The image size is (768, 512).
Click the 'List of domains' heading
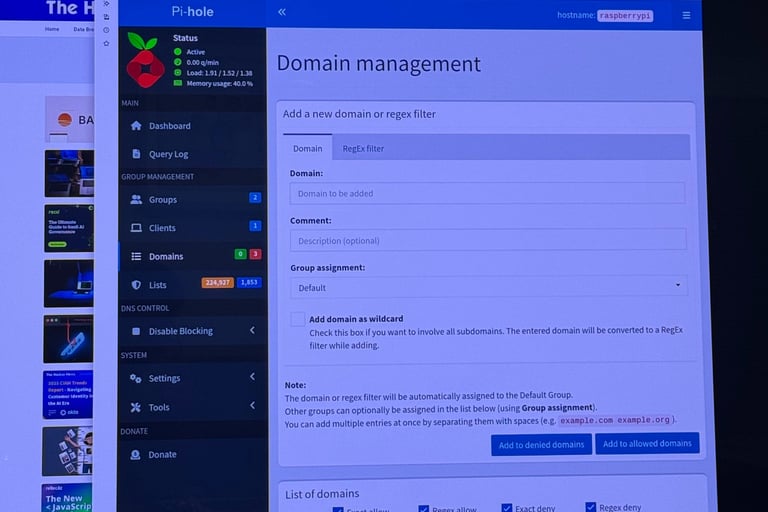[322, 494]
